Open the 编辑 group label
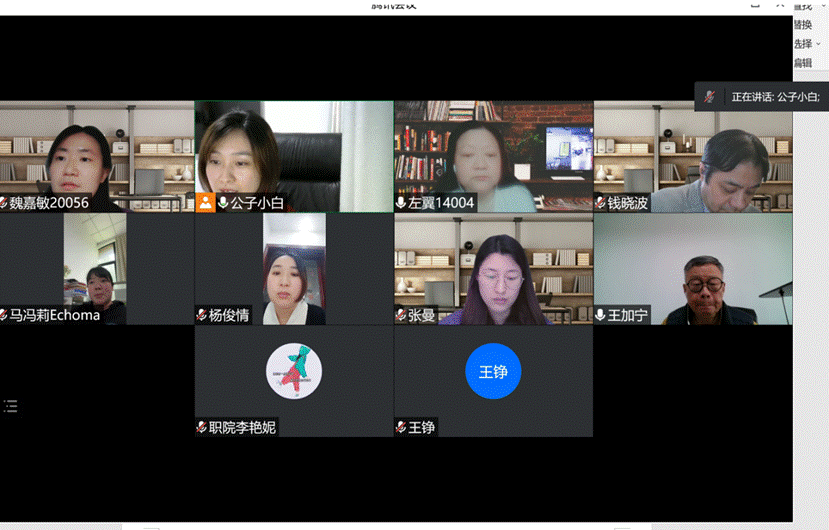The height and width of the screenshot is (530, 829). tap(803, 63)
